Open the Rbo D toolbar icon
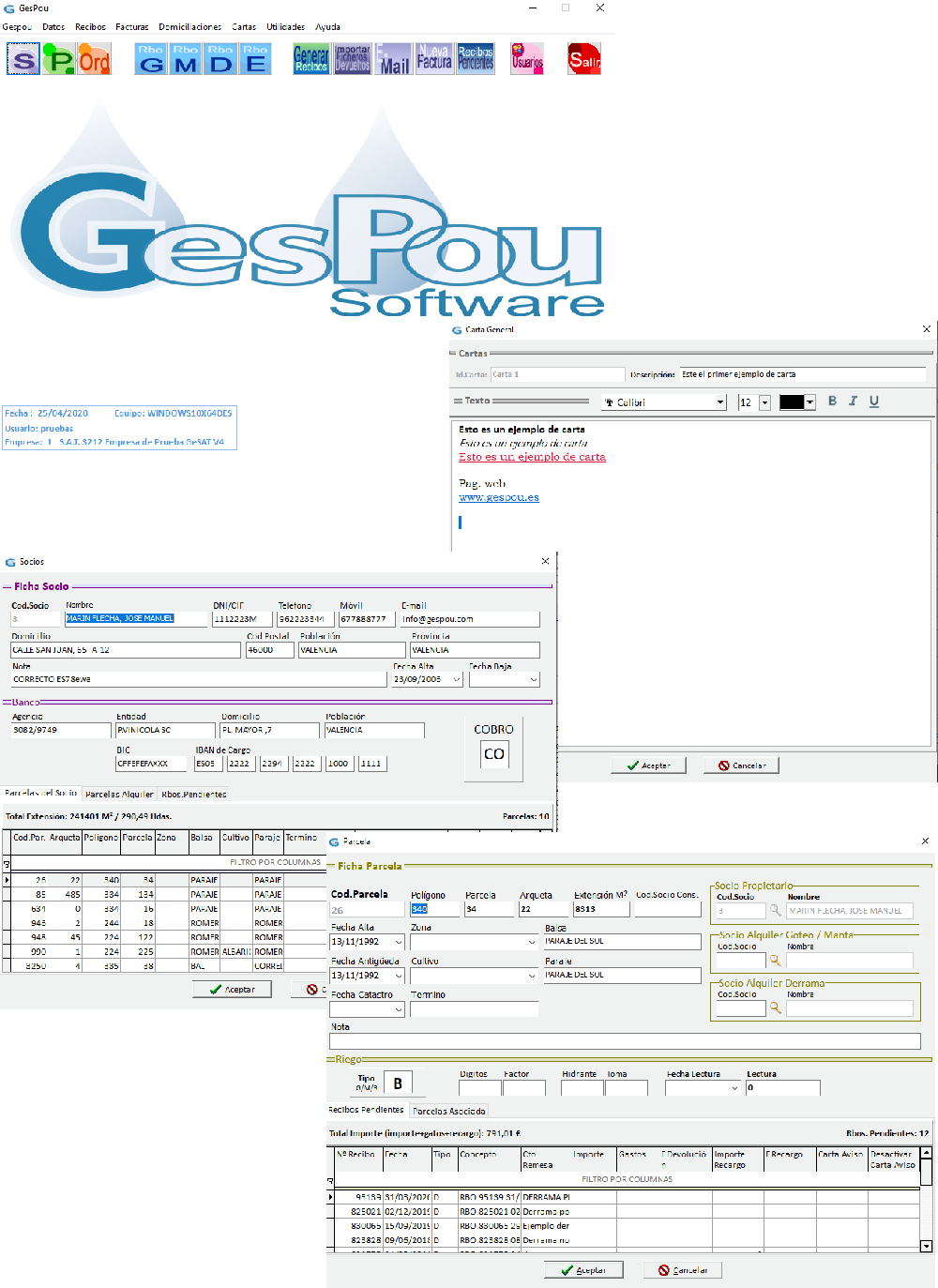938x1288 pixels. tap(220, 59)
